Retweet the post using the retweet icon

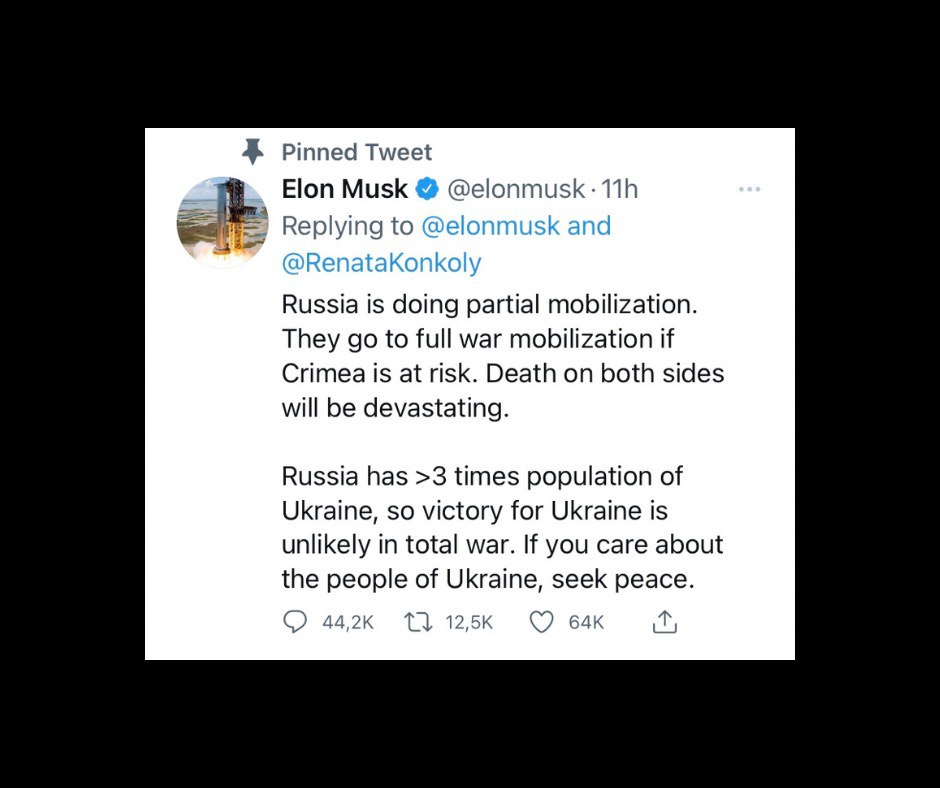[x=419, y=621]
